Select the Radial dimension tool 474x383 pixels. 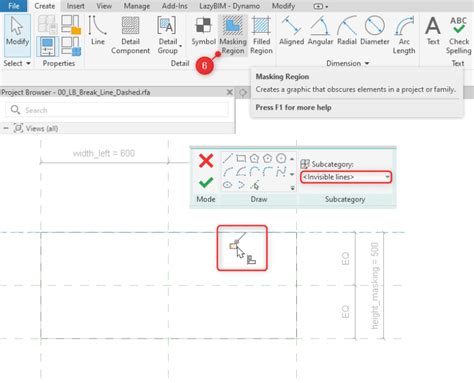tap(347, 31)
